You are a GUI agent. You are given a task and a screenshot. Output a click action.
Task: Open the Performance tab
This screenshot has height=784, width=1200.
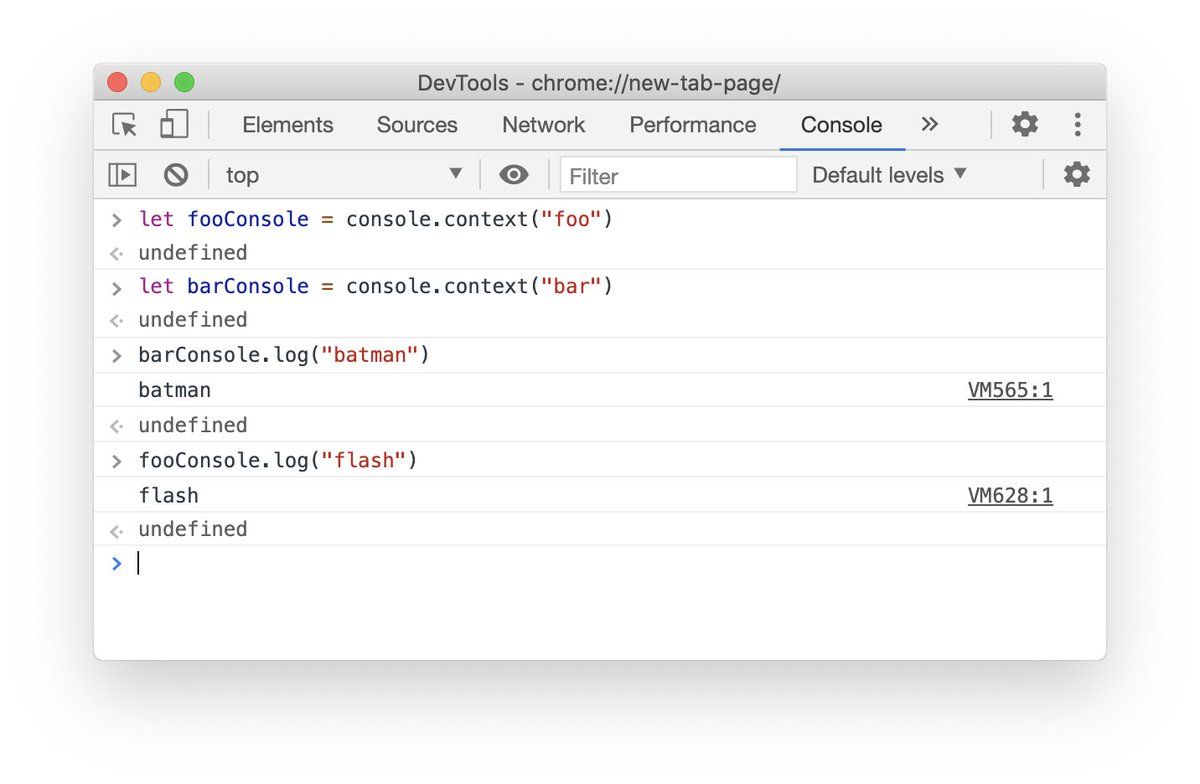[692, 125]
